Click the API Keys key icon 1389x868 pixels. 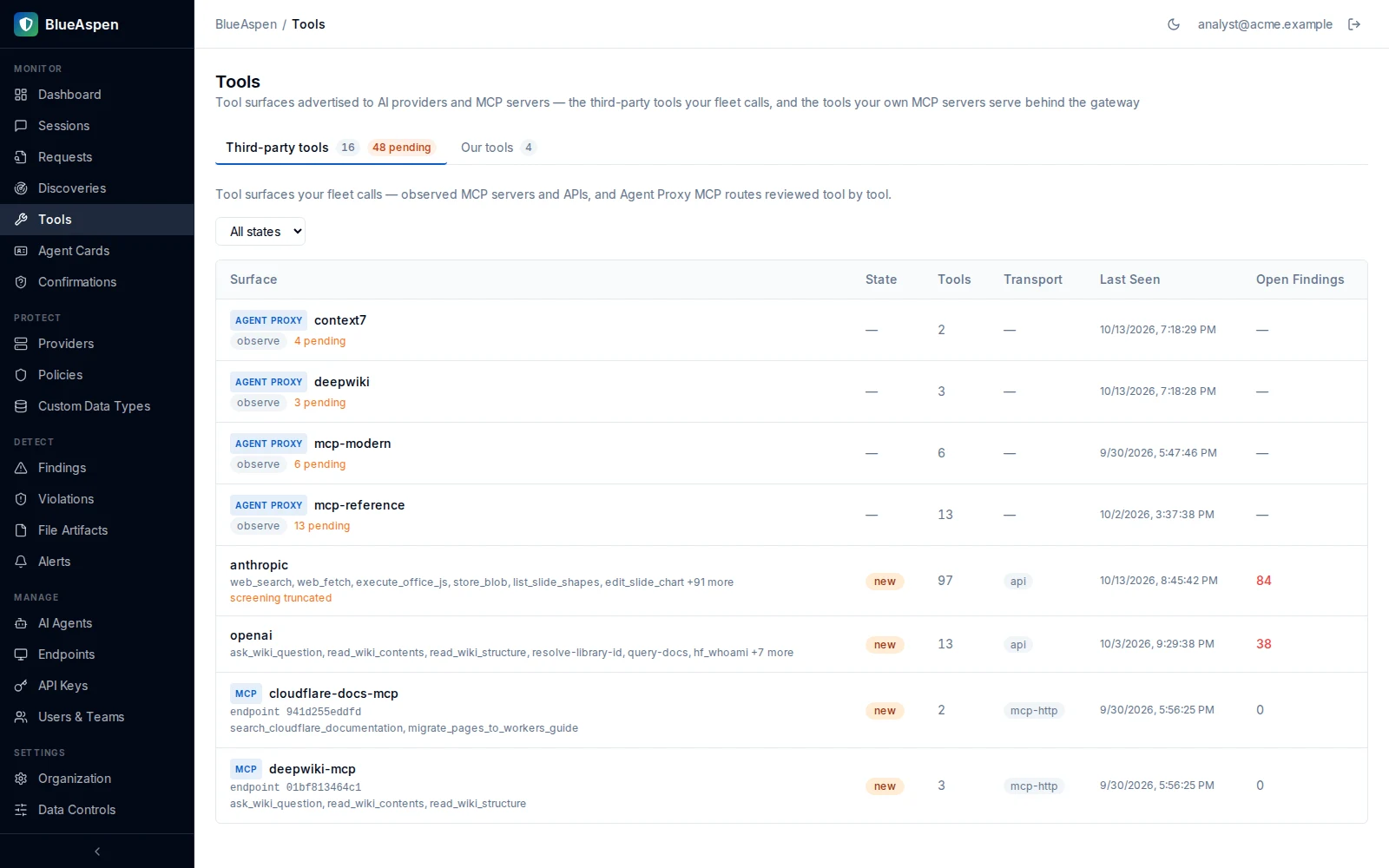point(21,686)
